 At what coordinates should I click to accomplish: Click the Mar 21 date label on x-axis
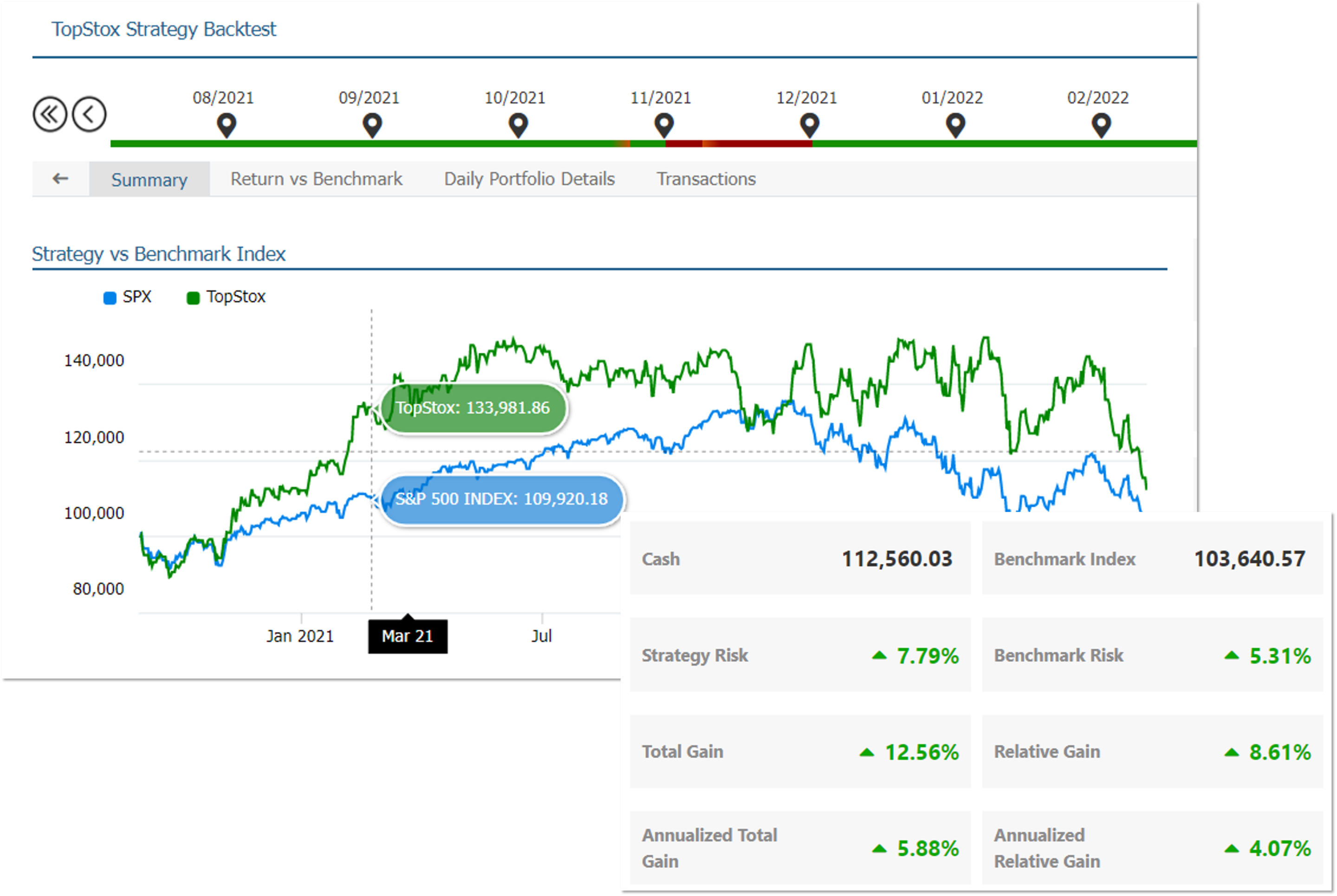click(408, 636)
